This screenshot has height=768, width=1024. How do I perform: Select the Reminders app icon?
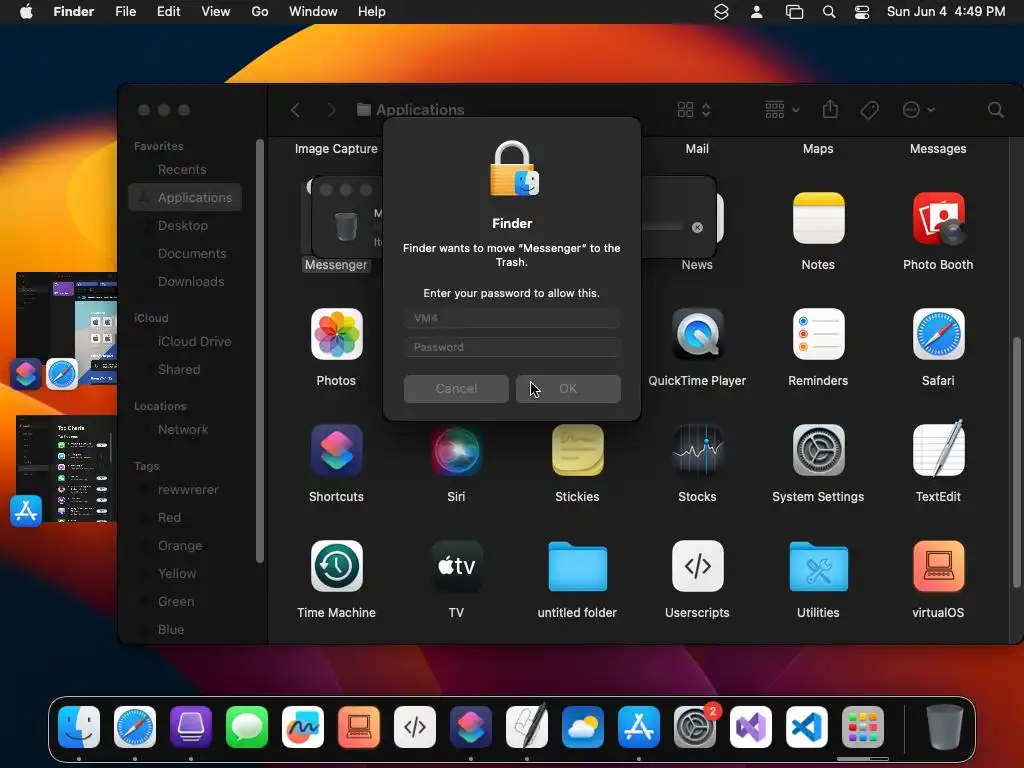point(818,334)
